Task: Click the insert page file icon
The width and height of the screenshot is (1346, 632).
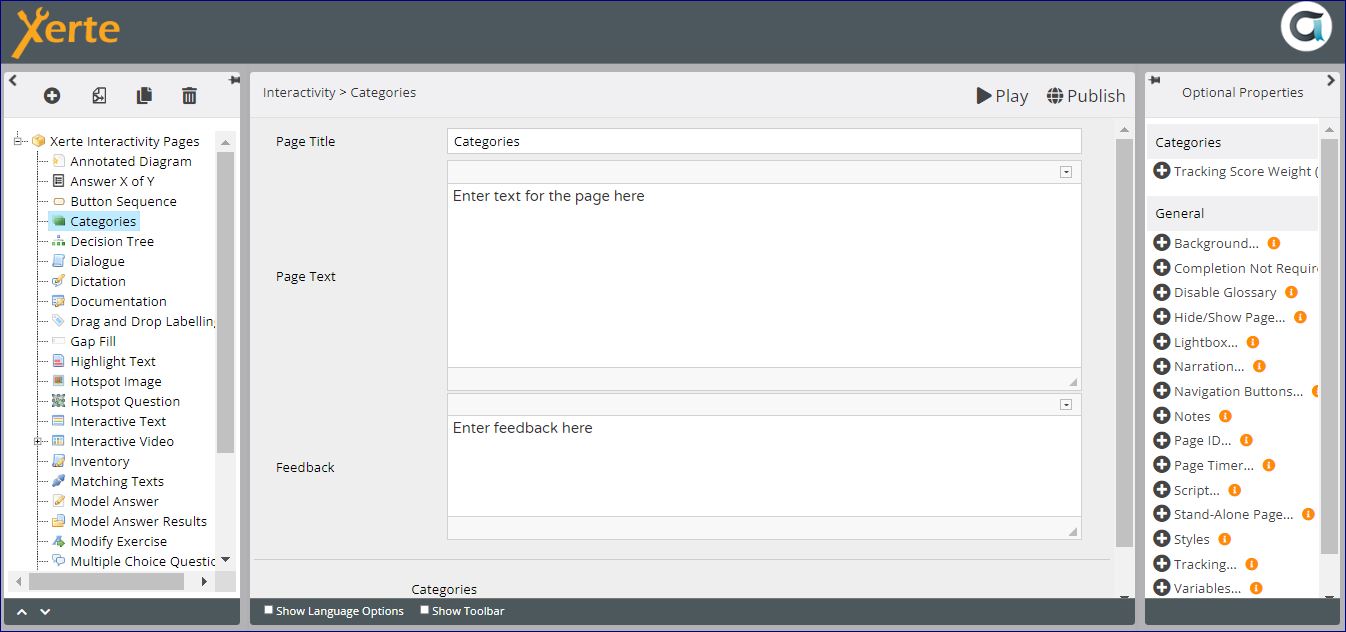Action: coord(99,96)
